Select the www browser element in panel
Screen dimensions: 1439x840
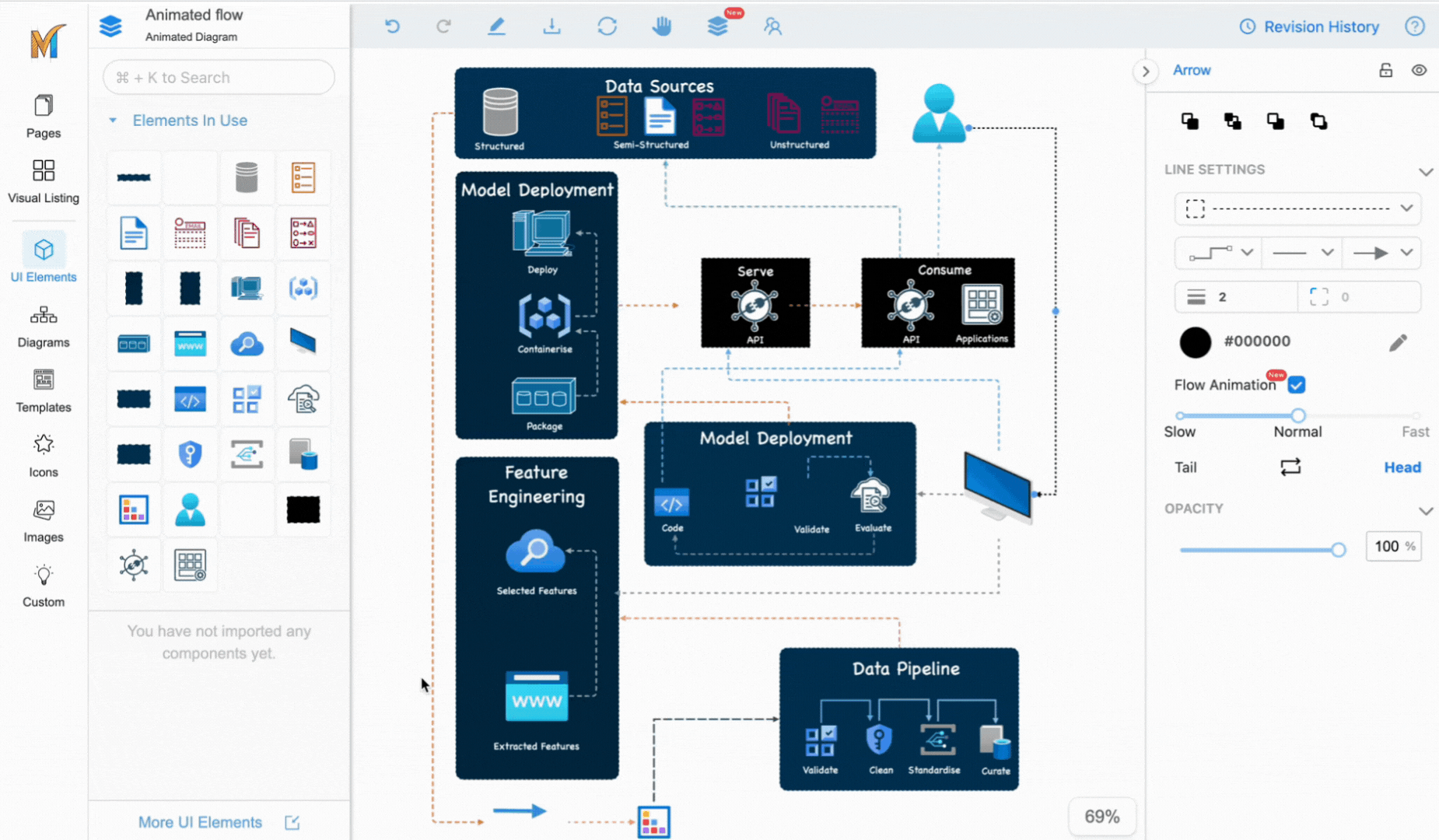(190, 344)
